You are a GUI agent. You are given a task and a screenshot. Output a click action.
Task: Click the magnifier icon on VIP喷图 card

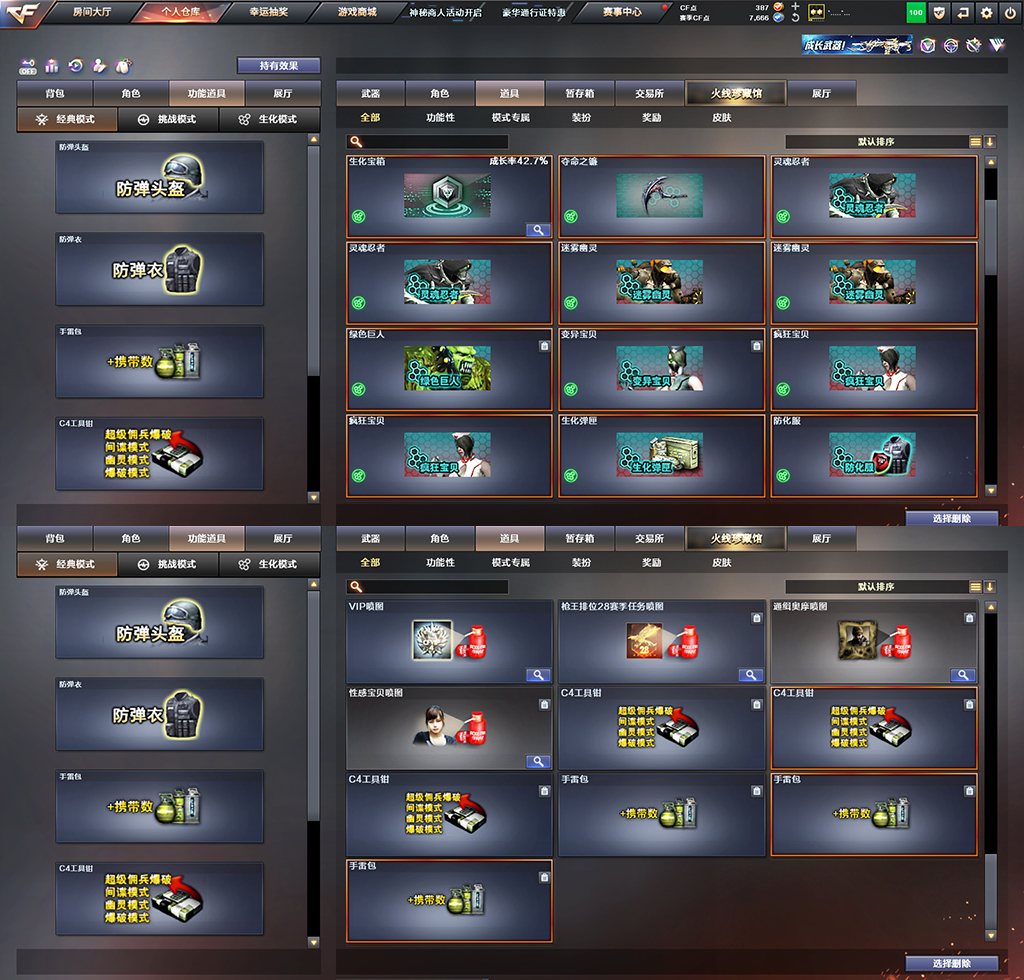(x=538, y=675)
